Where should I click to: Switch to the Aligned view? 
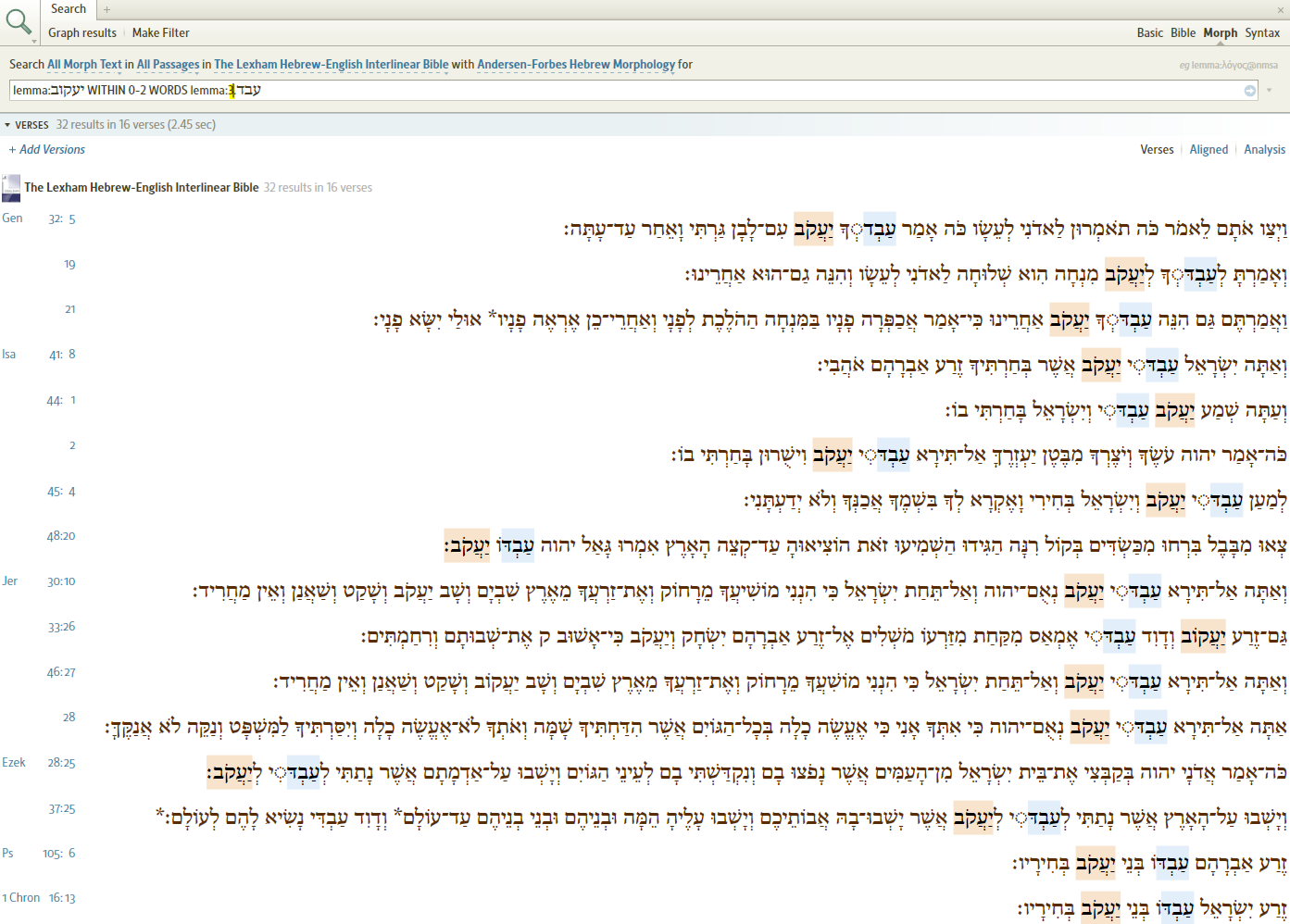click(x=1209, y=149)
